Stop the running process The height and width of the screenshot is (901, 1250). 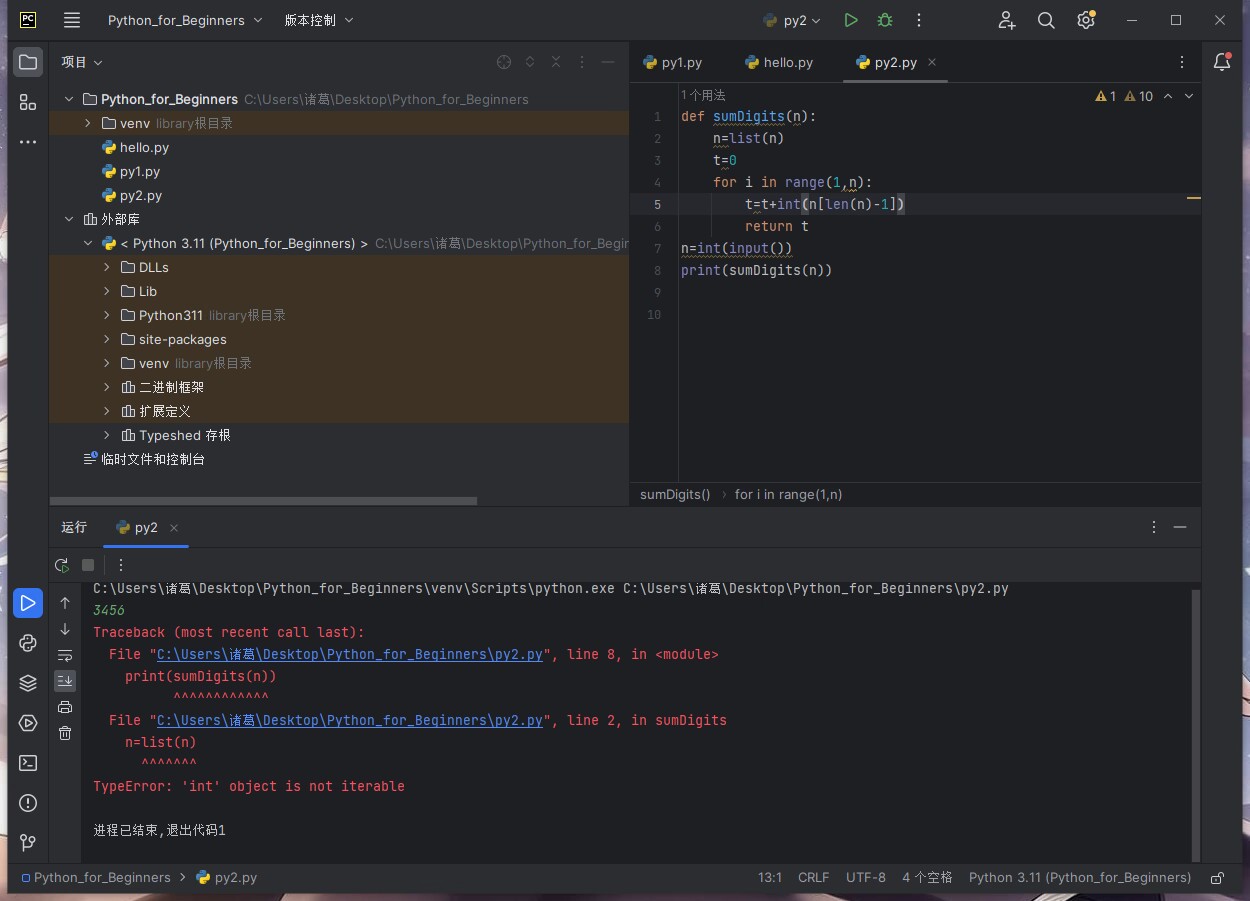click(88, 565)
